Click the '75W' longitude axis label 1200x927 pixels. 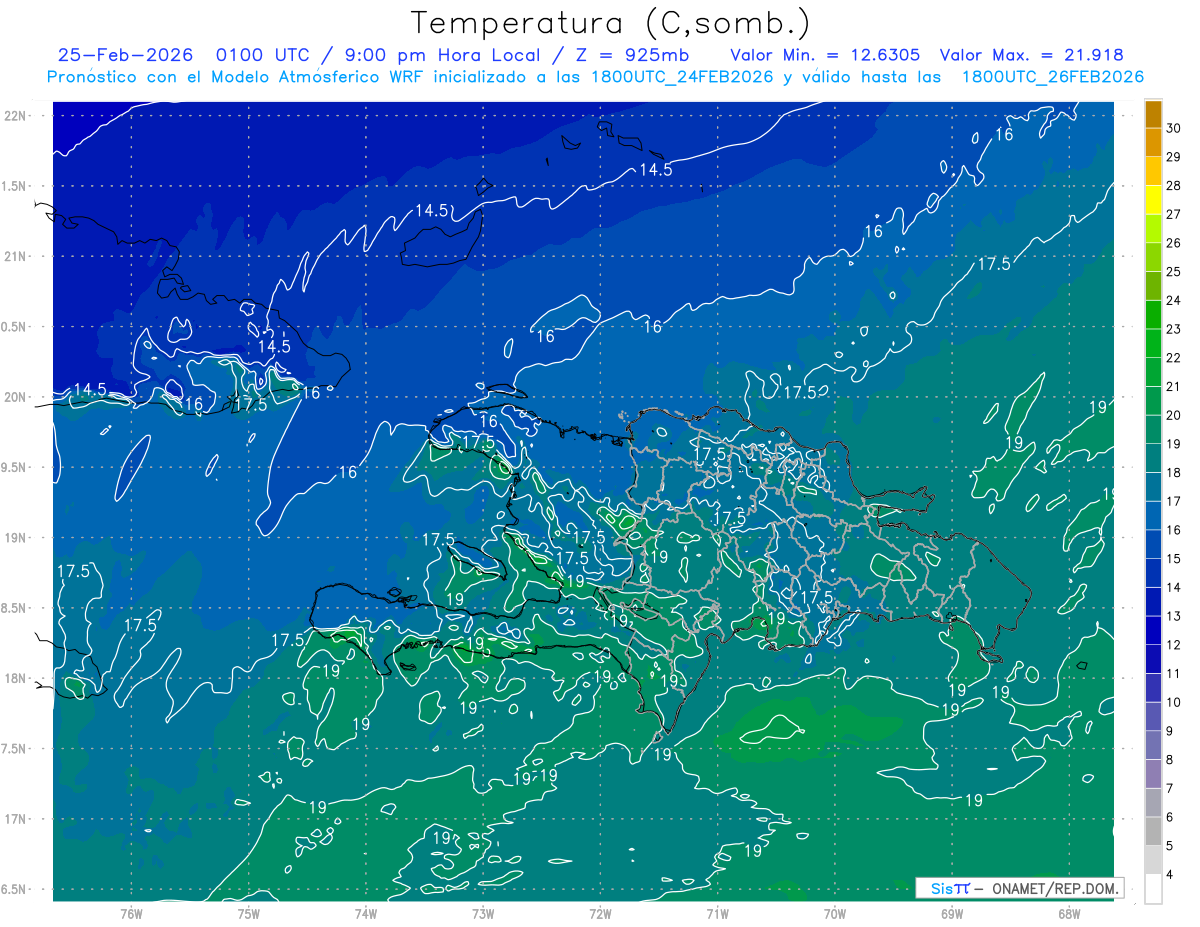click(x=248, y=914)
